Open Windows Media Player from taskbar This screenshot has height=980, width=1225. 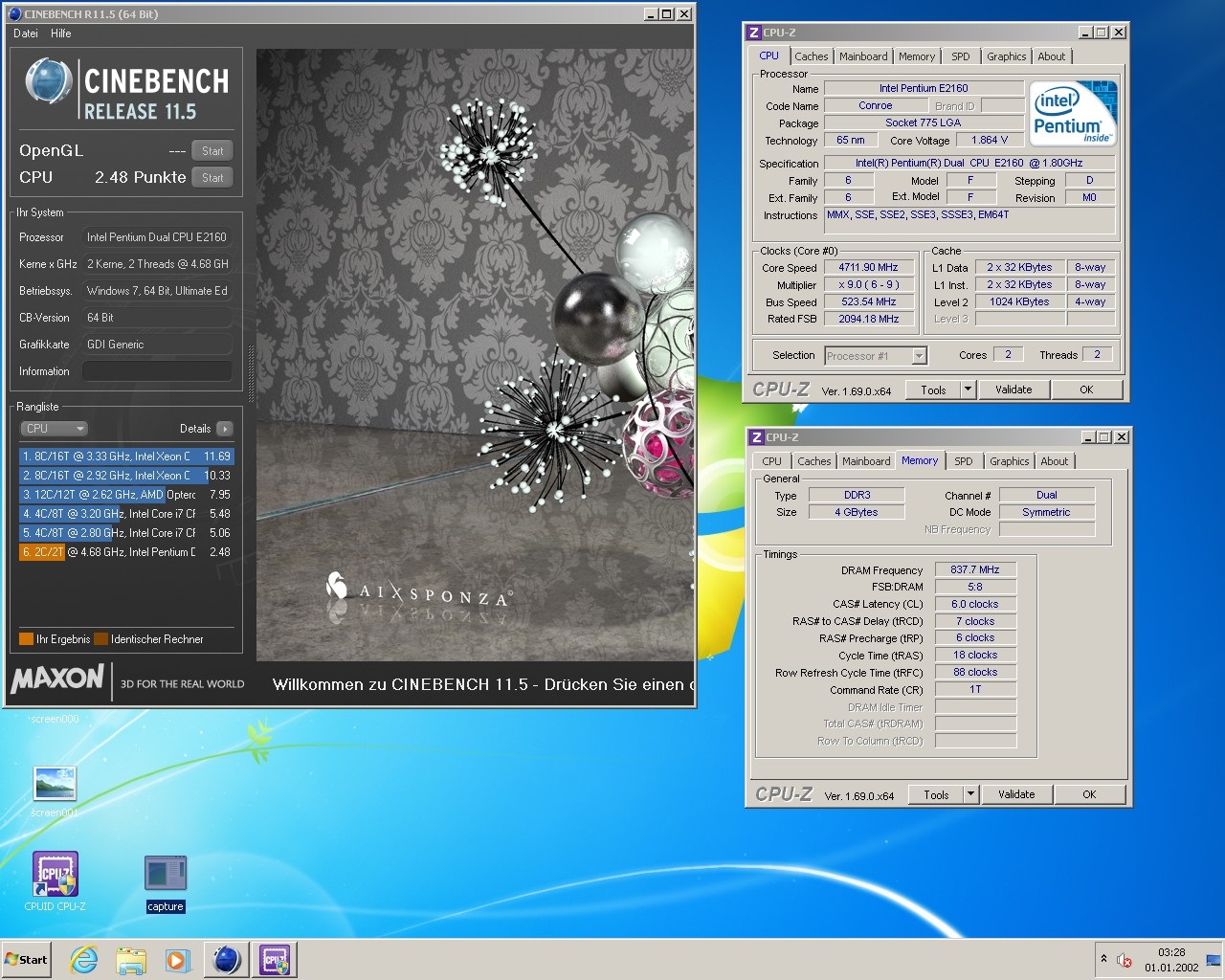(177, 960)
